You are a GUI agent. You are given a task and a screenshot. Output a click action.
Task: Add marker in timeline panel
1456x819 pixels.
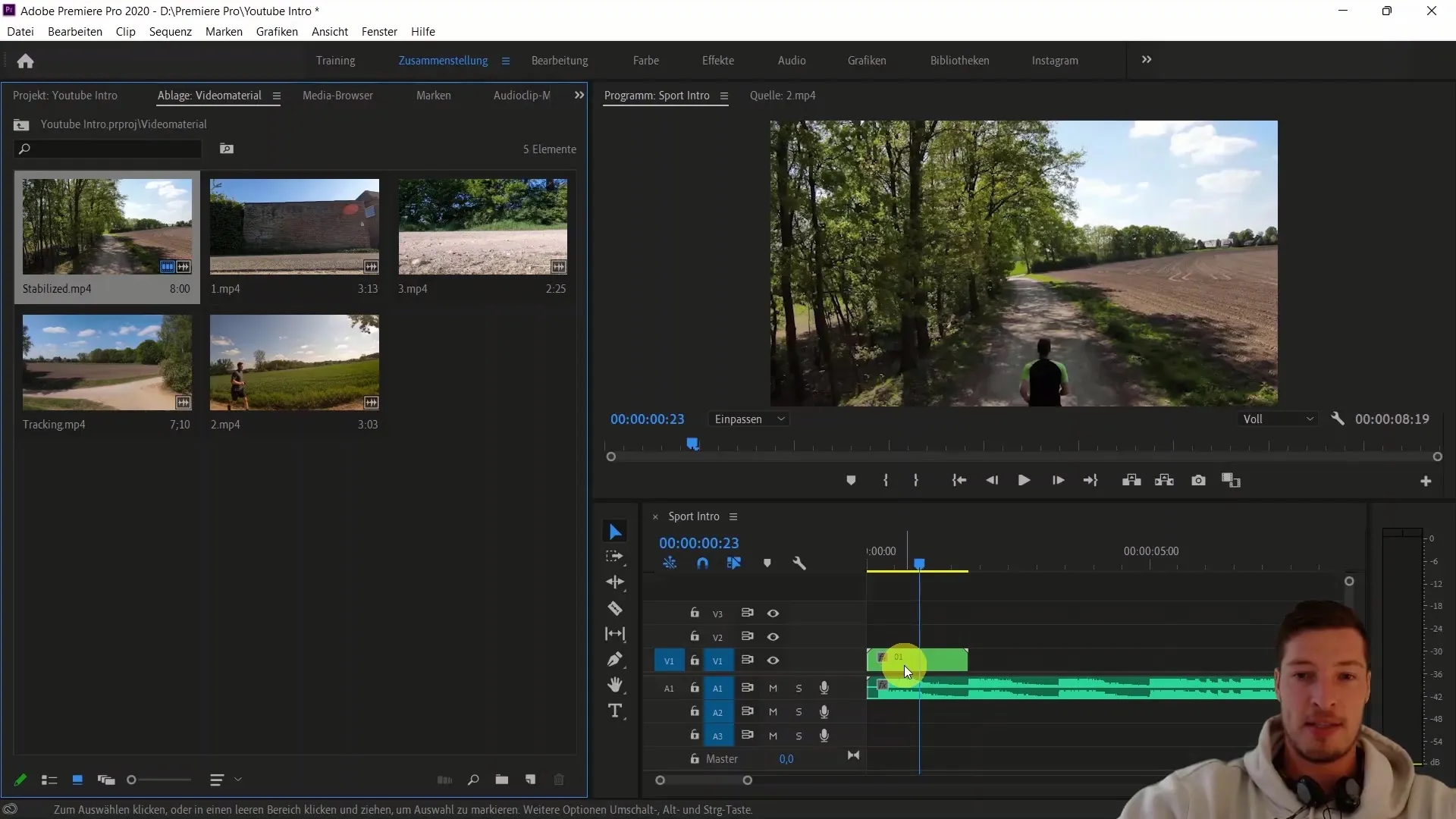pyautogui.click(x=767, y=563)
